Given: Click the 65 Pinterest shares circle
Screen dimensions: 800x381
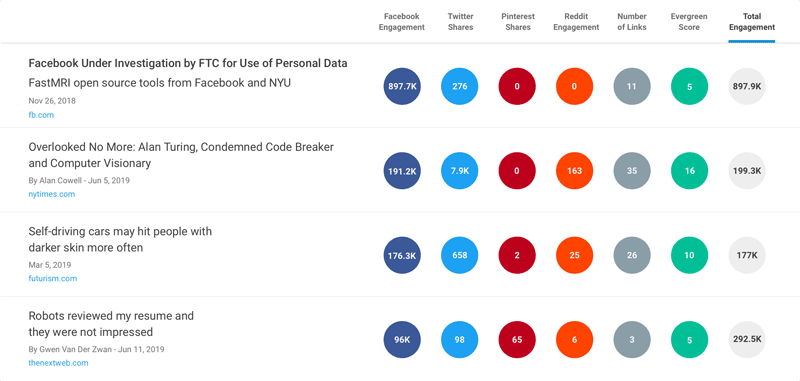Looking at the screenshot, I should [x=517, y=340].
